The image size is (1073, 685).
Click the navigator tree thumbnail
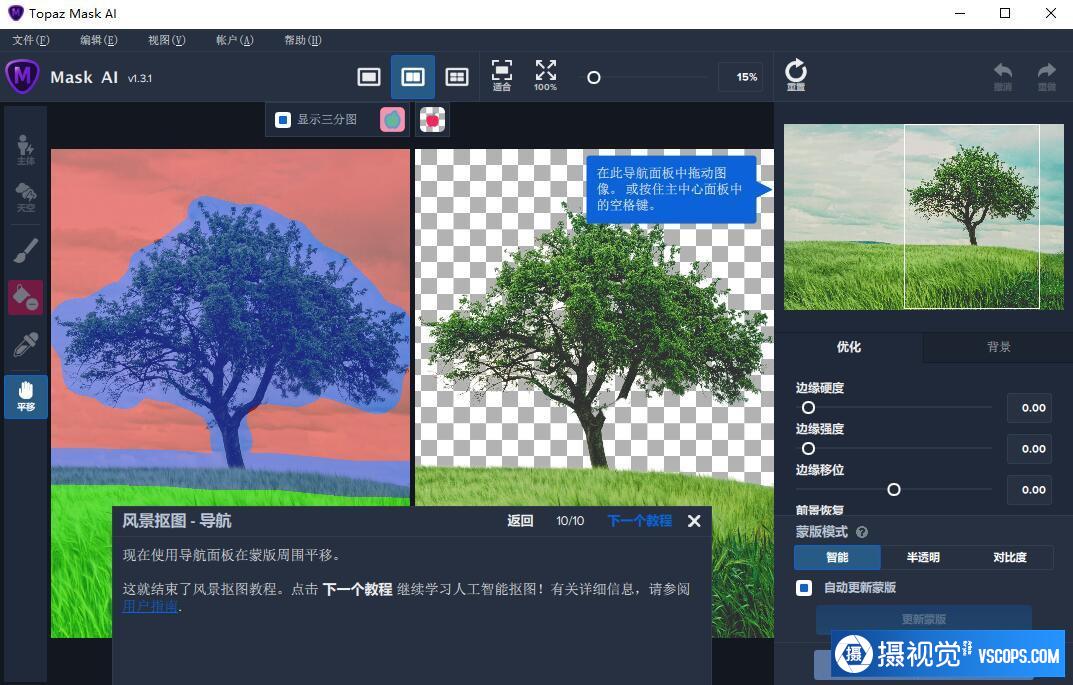click(923, 217)
